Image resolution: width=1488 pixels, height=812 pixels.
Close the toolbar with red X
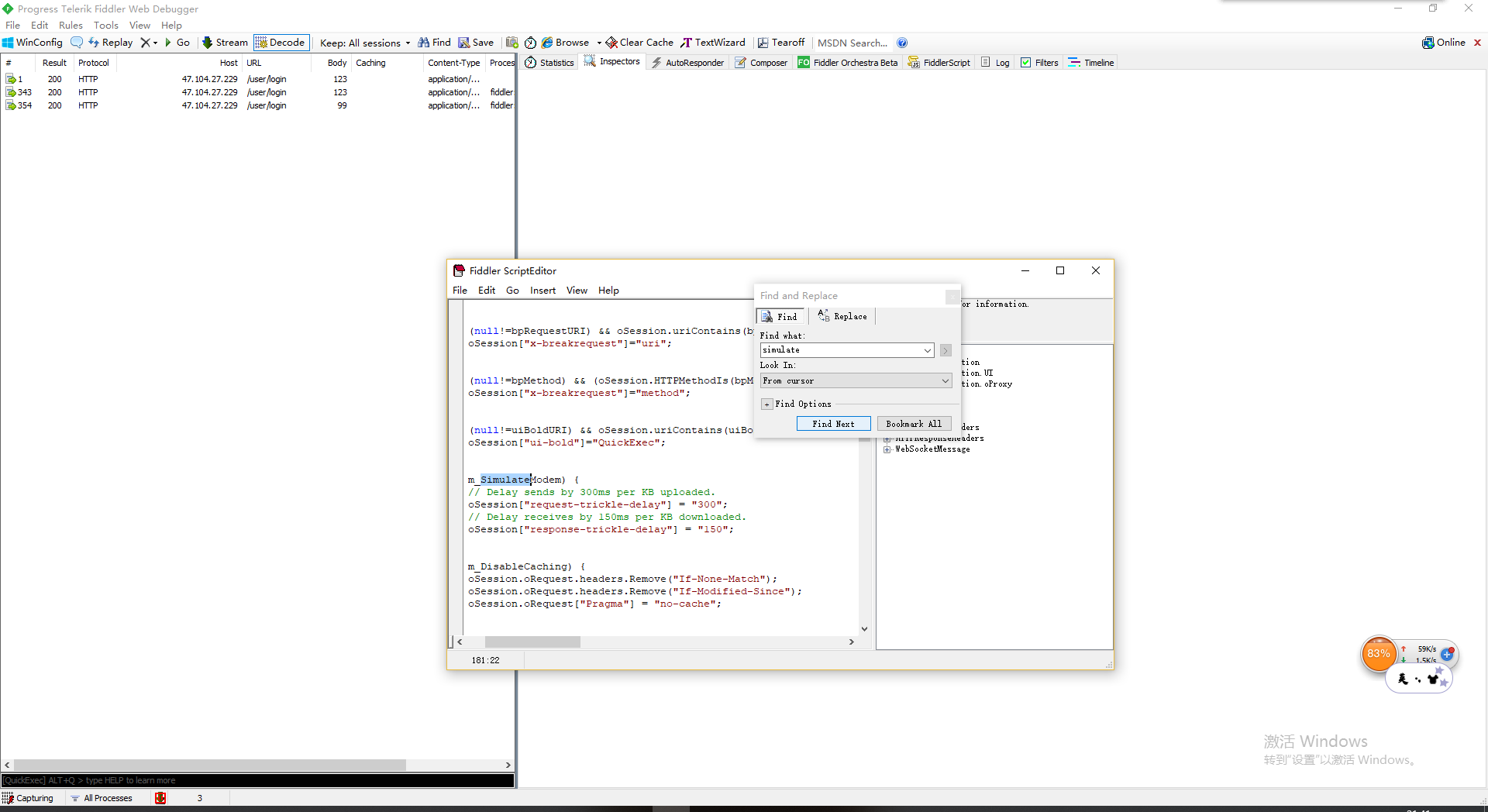click(1477, 43)
